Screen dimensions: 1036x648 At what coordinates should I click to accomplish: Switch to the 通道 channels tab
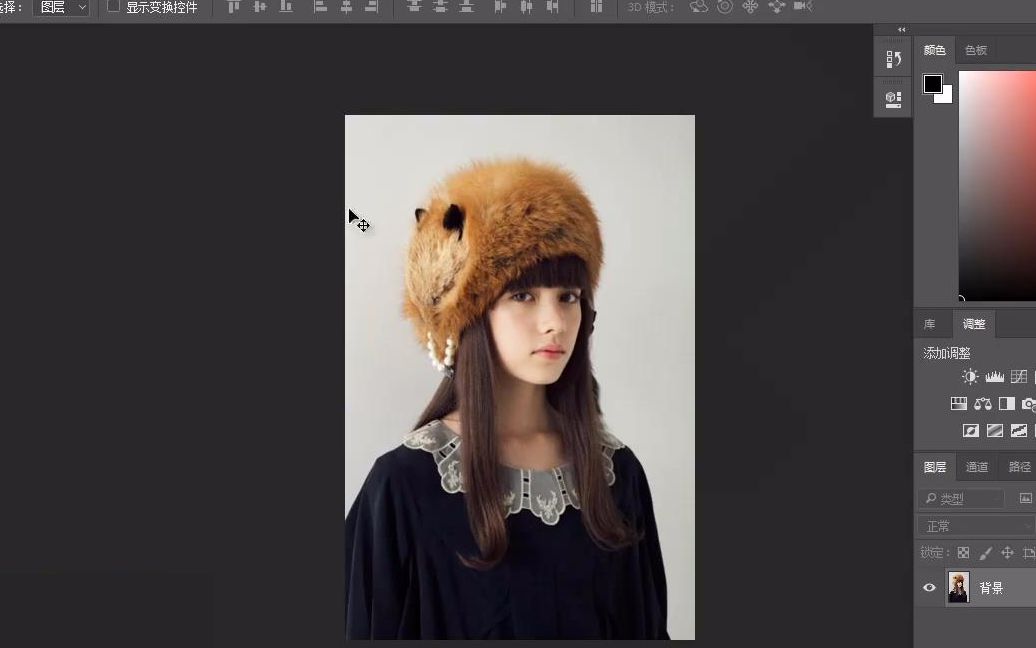(x=977, y=466)
